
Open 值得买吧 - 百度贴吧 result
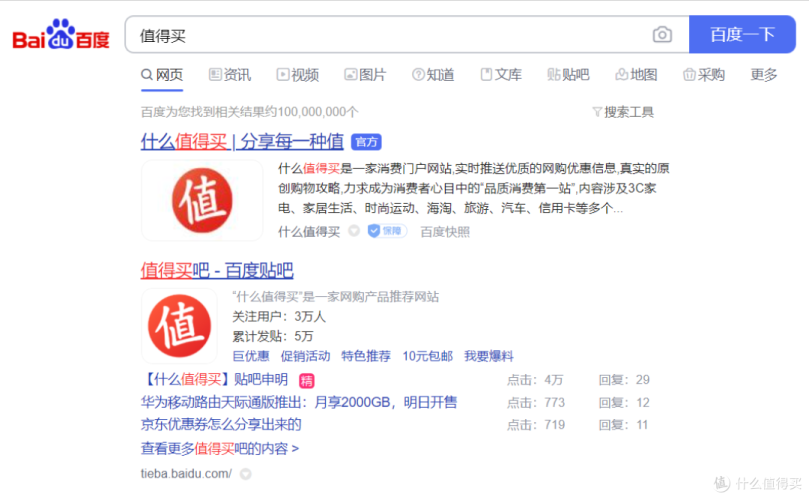[x=217, y=270]
